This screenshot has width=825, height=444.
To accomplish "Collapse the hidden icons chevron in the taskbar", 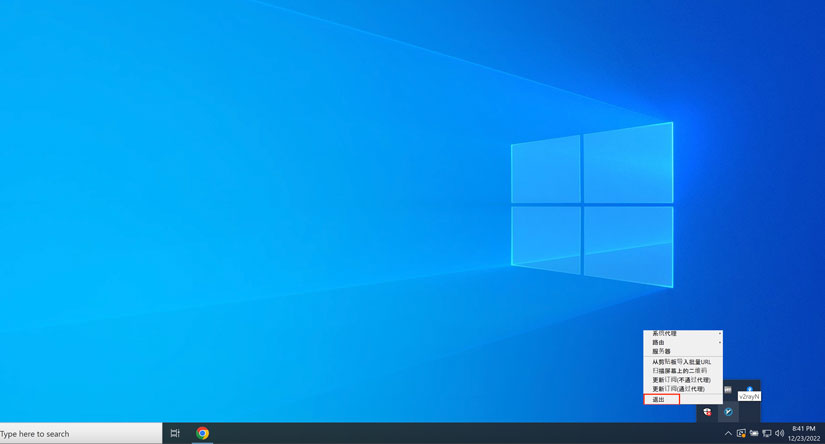I will point(728,433).
